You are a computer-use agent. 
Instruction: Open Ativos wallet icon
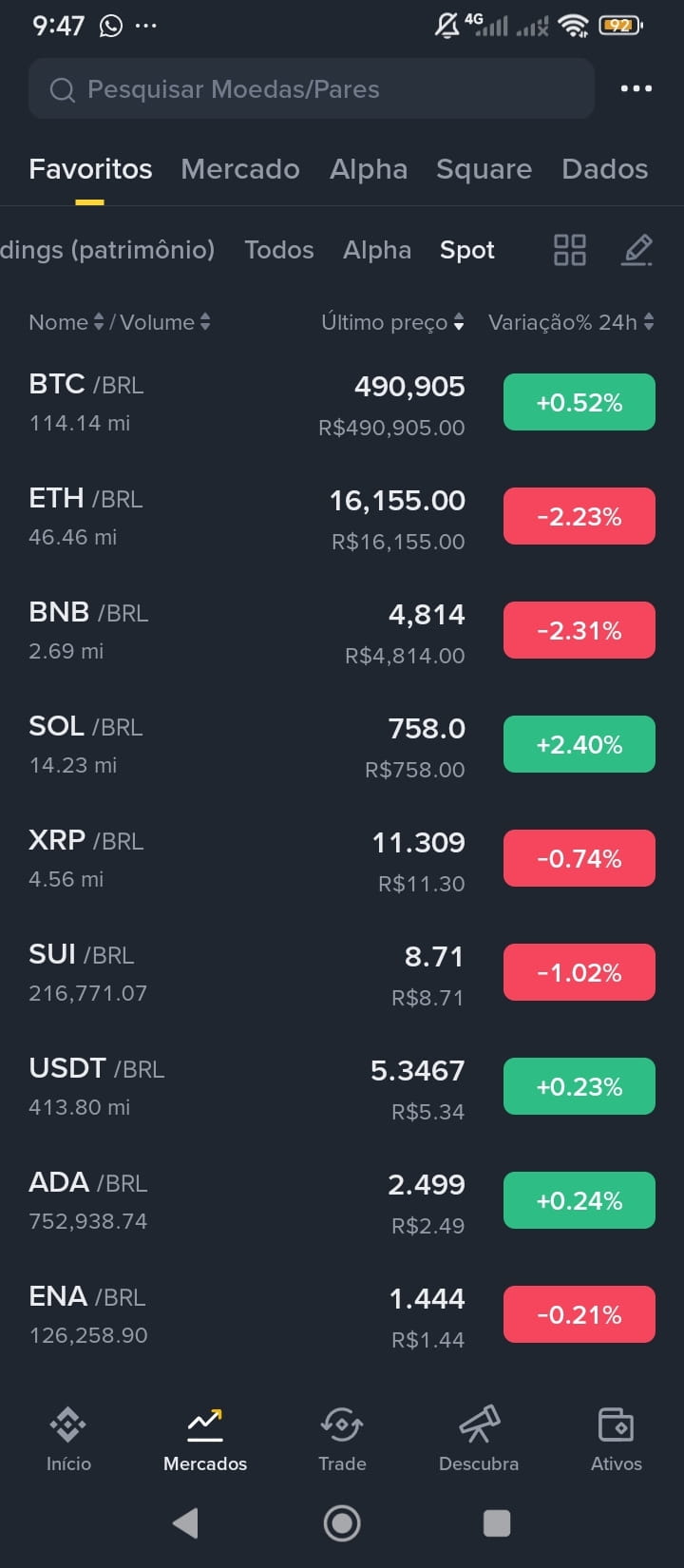point(616,1425)
